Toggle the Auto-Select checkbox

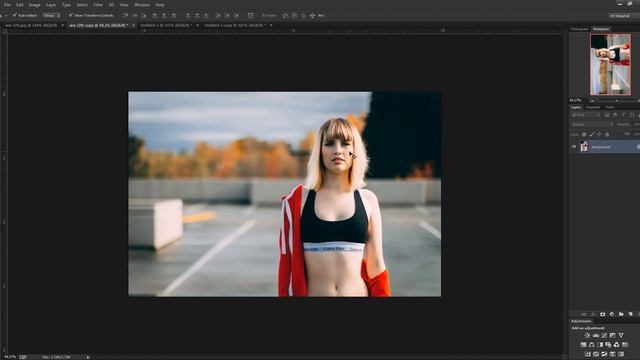15,16
